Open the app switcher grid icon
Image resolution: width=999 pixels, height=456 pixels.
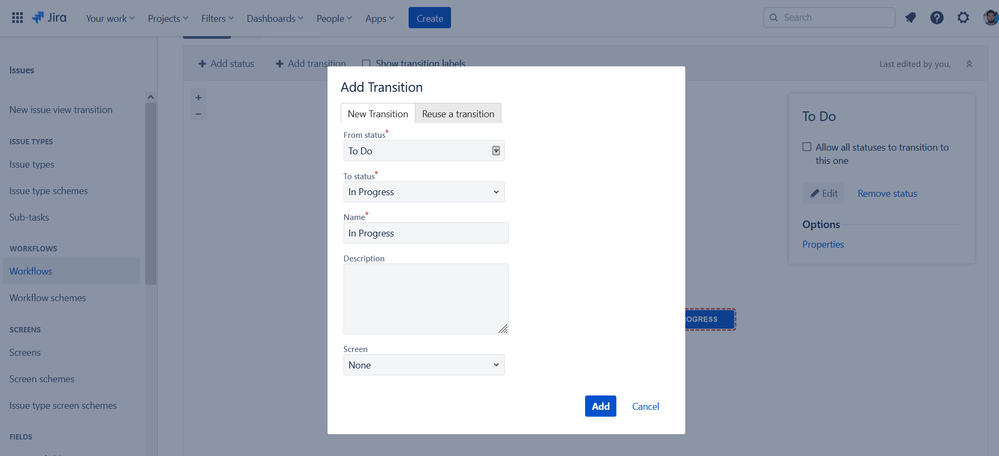[x=17, y=18]
